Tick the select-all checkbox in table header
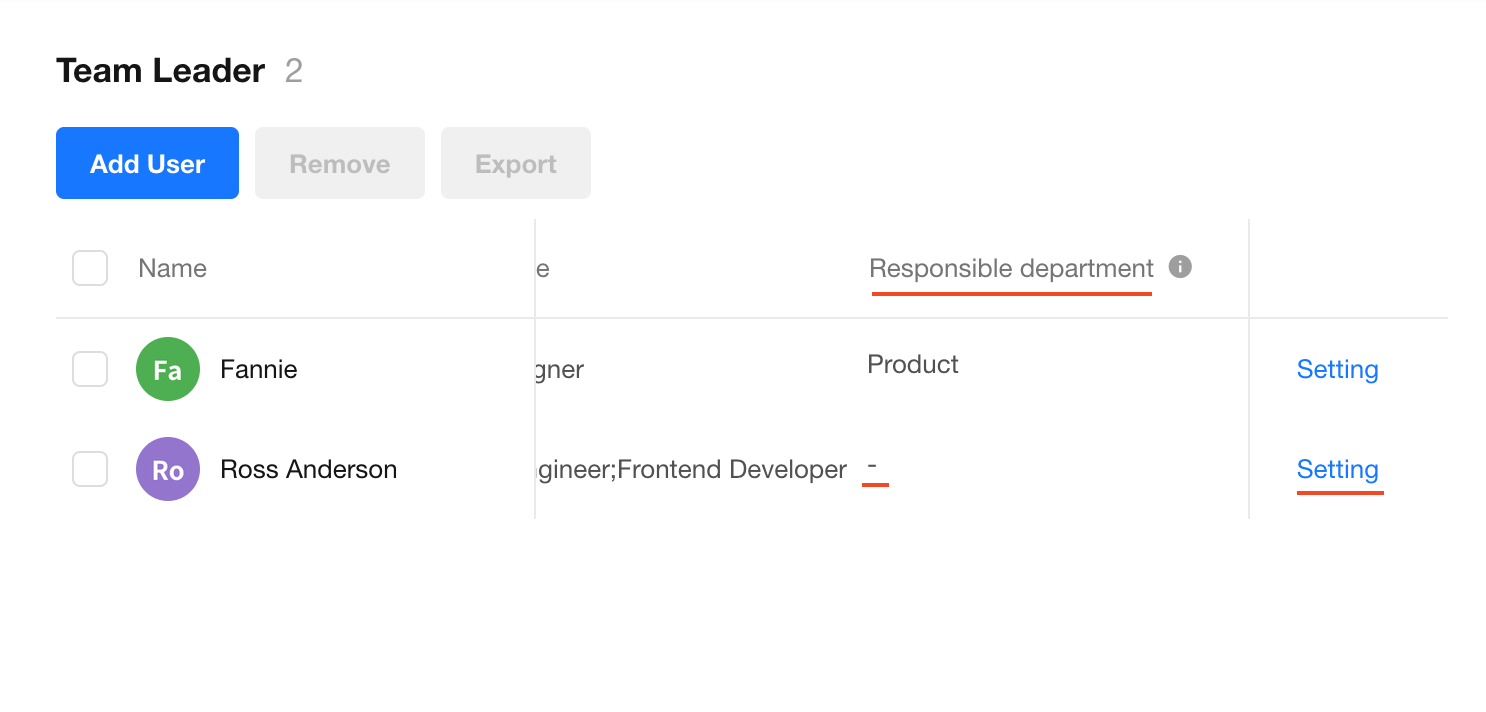Screen dimensions: 1486x712 coord(90,268)
